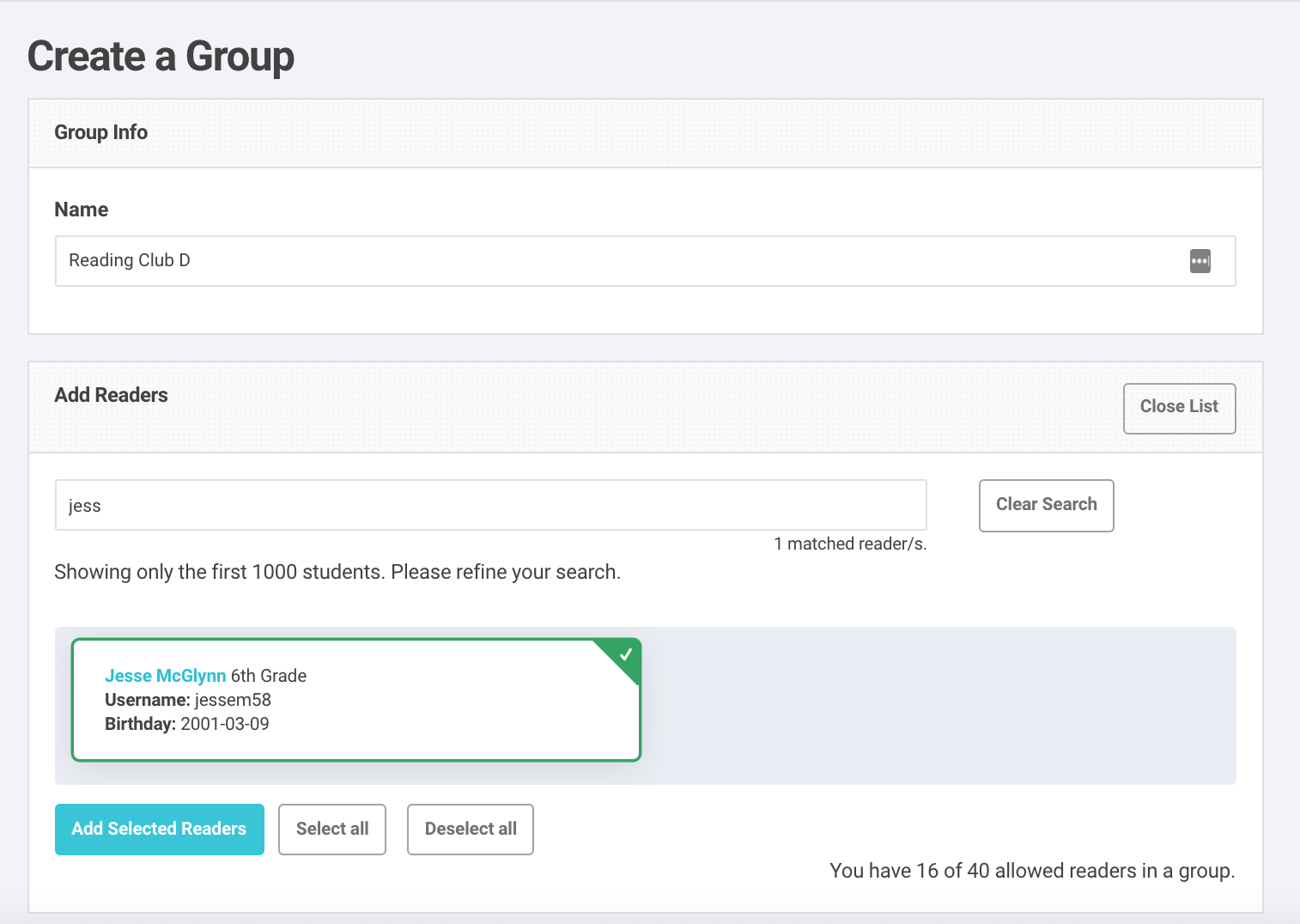The height and width of the screenshot is (924, 1300).
Task: Click the 'Add Readers' section header
Action: click(x=112, y=395)
